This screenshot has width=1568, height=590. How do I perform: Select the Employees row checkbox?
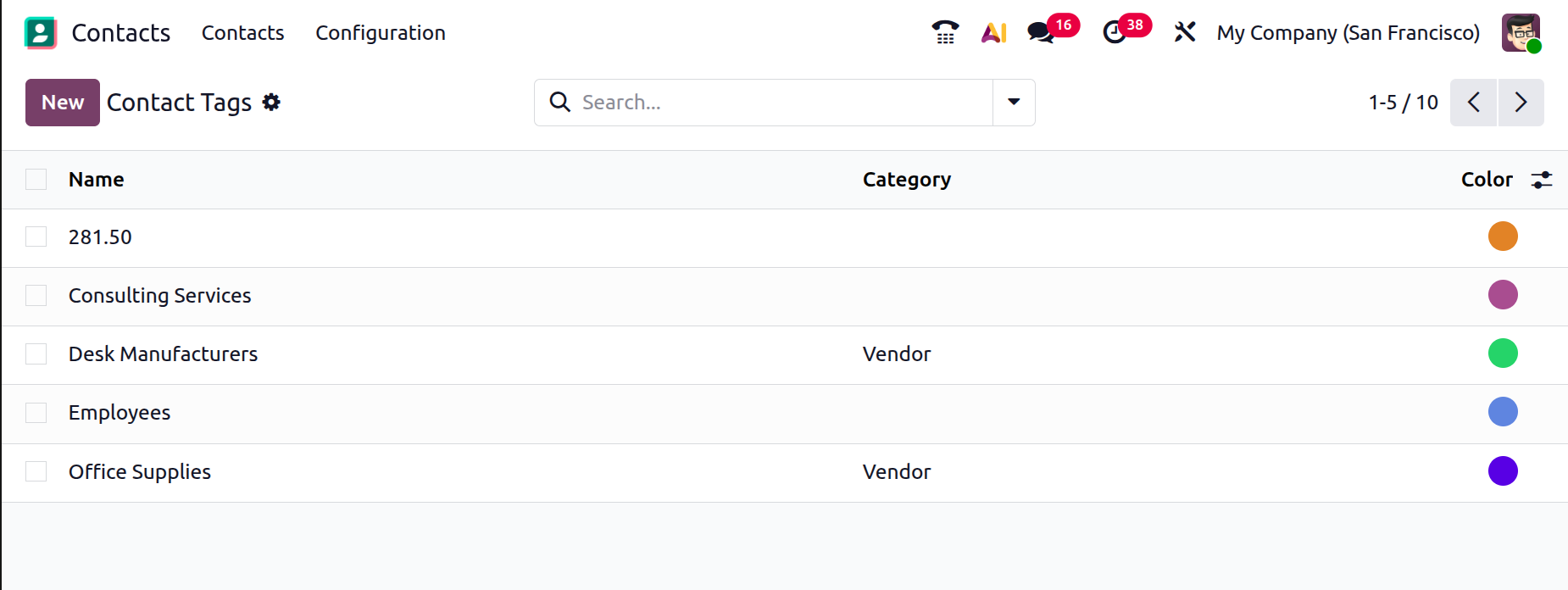pos(36,413)
